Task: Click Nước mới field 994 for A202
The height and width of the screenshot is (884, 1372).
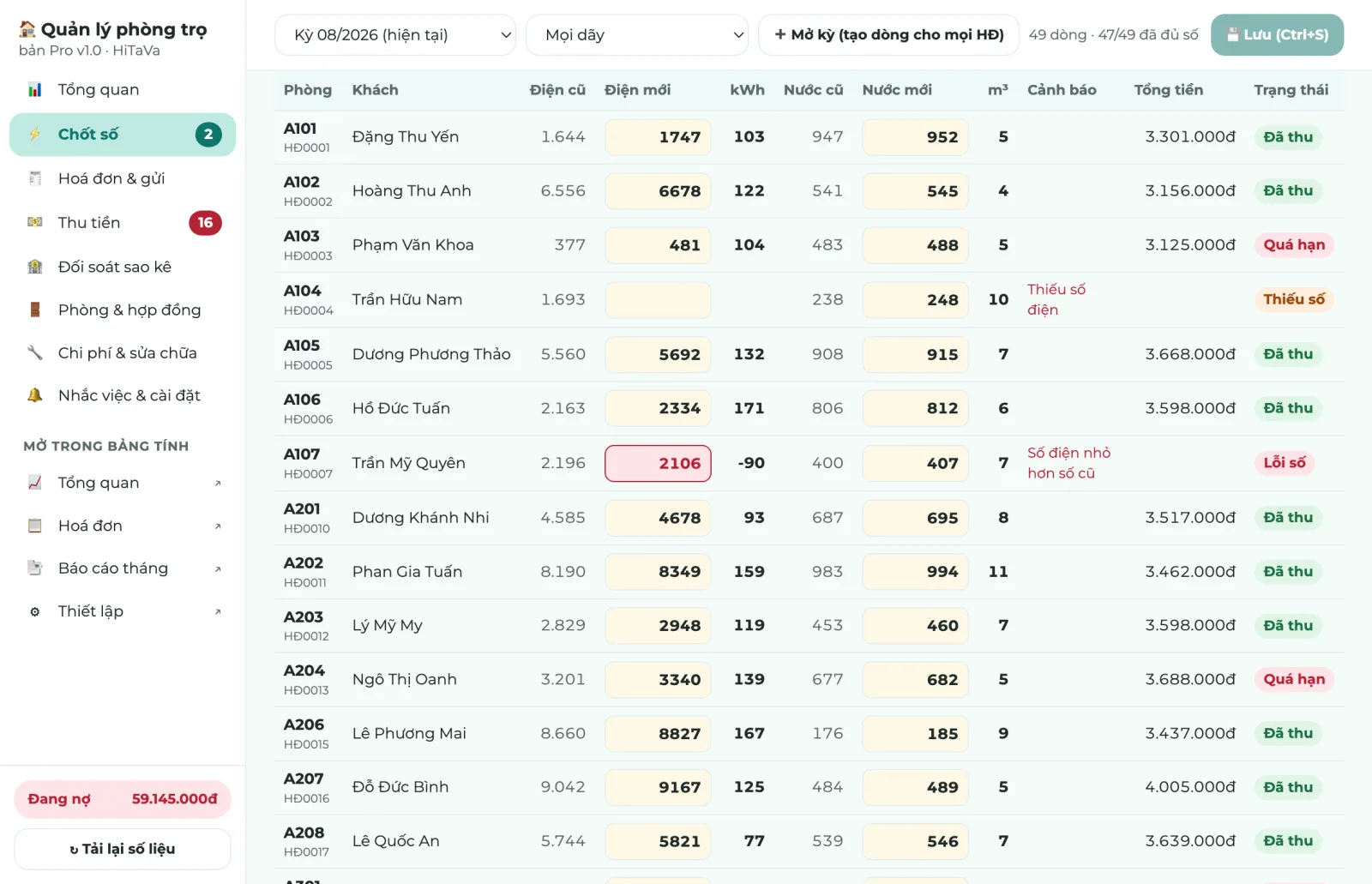Action: 915,572
